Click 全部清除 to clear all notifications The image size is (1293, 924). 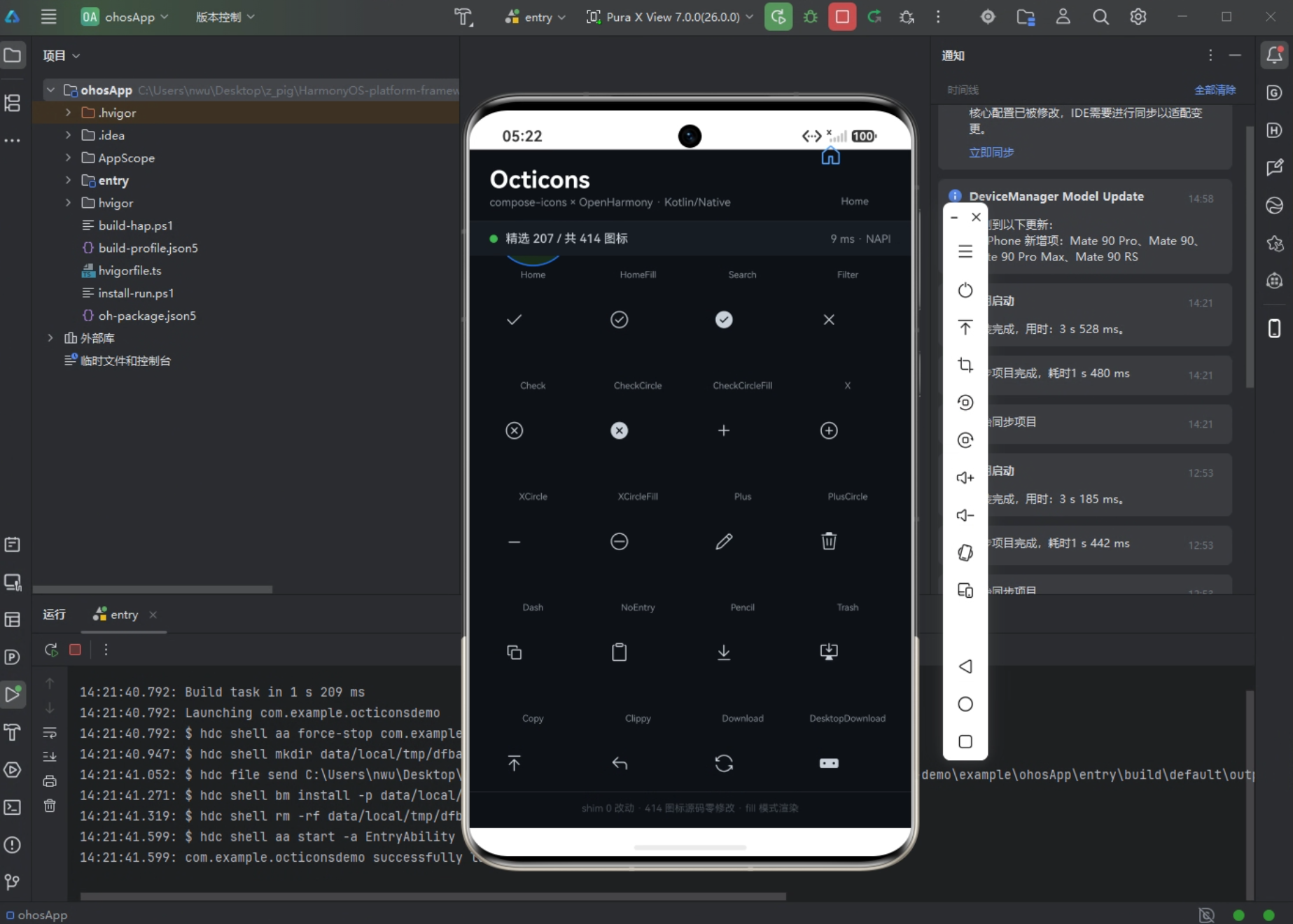click(1215, 90)
